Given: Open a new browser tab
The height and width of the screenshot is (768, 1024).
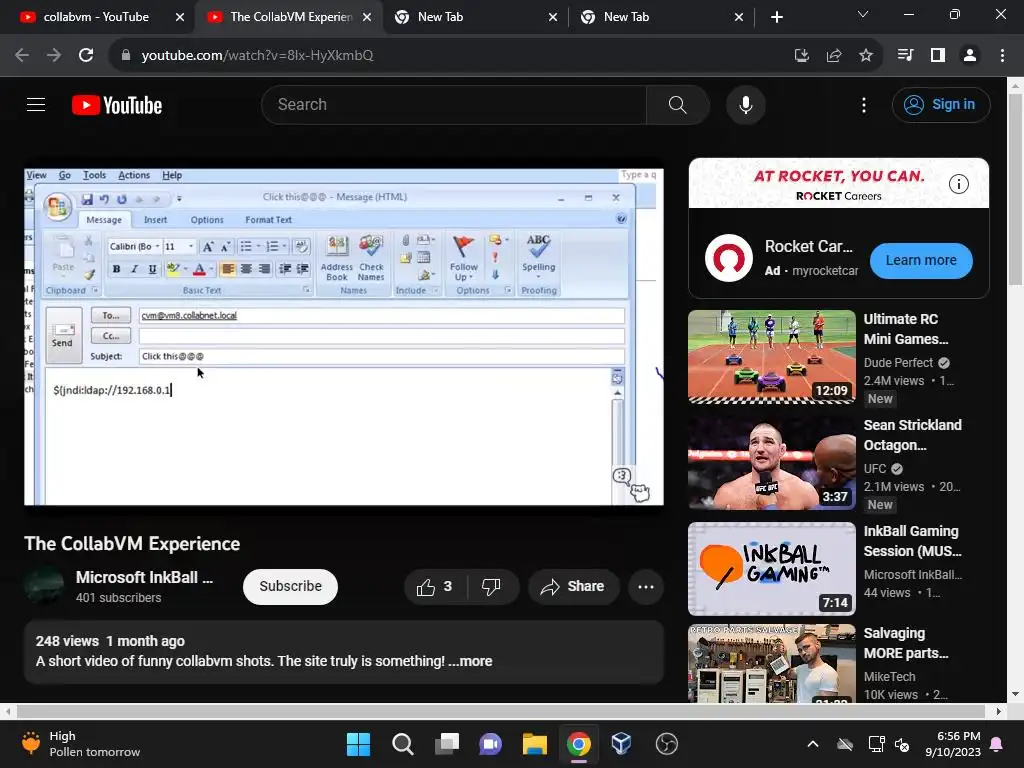Looking at the screenshot, I should (x=776, y=17).
